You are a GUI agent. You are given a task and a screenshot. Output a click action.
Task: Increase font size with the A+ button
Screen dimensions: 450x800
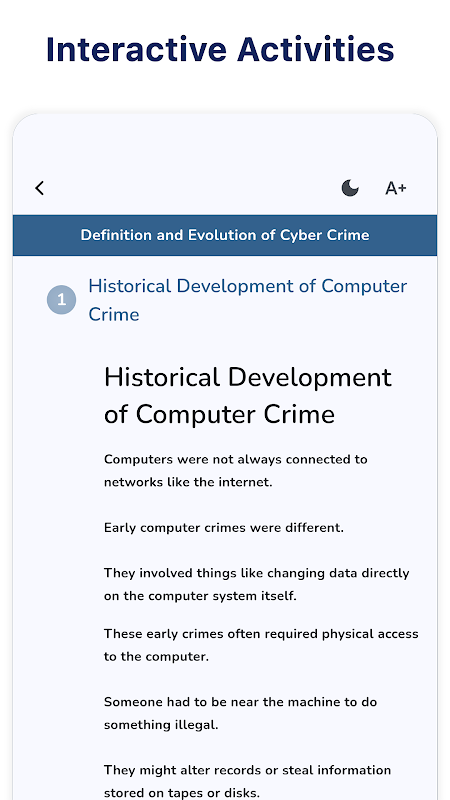(396, 188)
